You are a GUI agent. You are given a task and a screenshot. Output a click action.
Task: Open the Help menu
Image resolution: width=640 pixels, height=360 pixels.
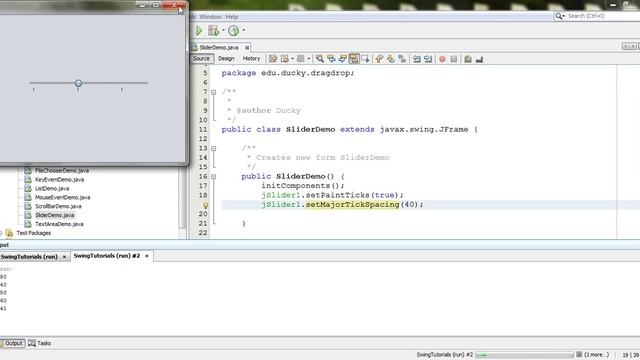pyautogui.click(x=231, y=17)
